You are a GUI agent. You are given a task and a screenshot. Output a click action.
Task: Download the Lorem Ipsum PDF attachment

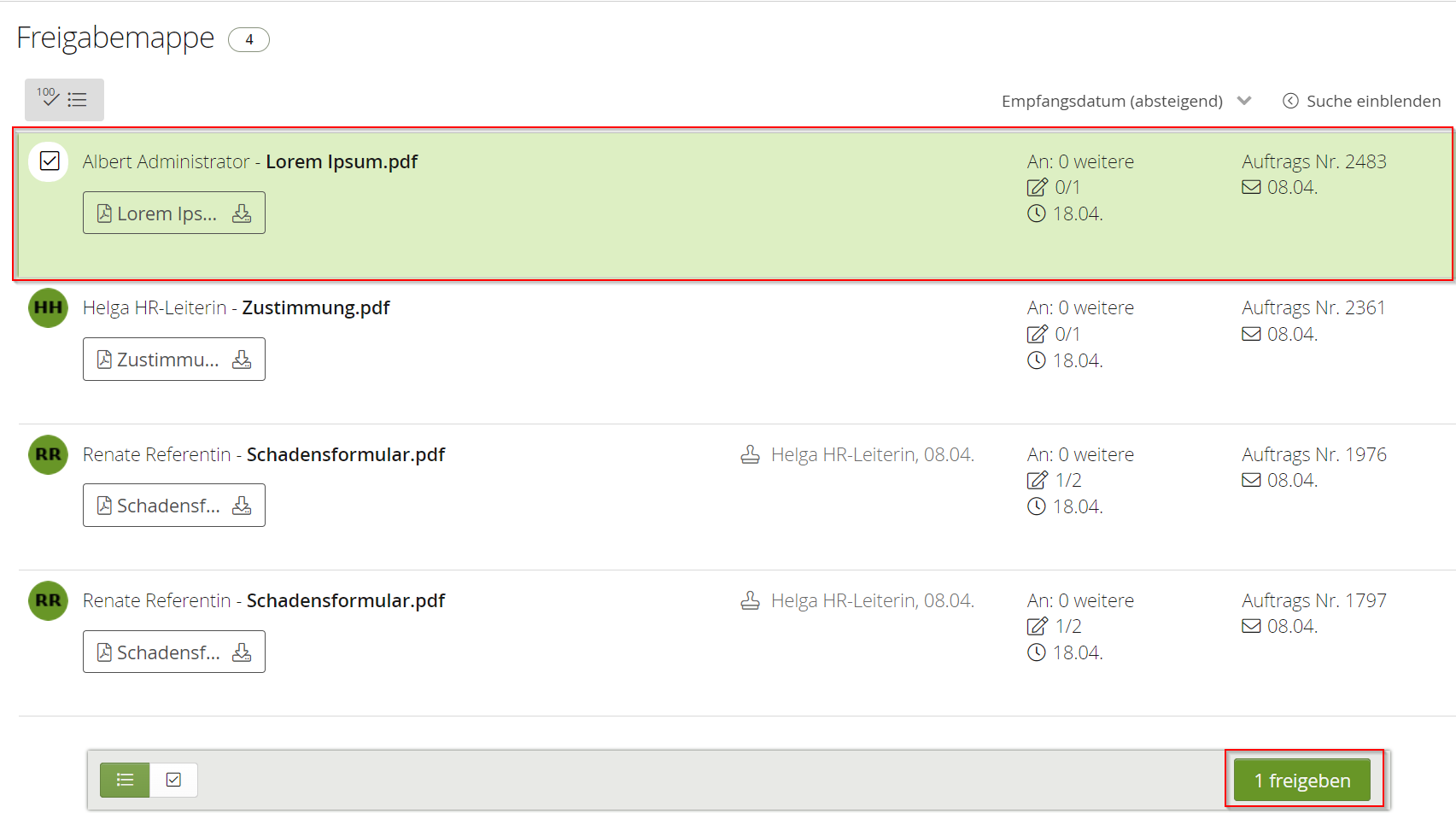[242, 213]
